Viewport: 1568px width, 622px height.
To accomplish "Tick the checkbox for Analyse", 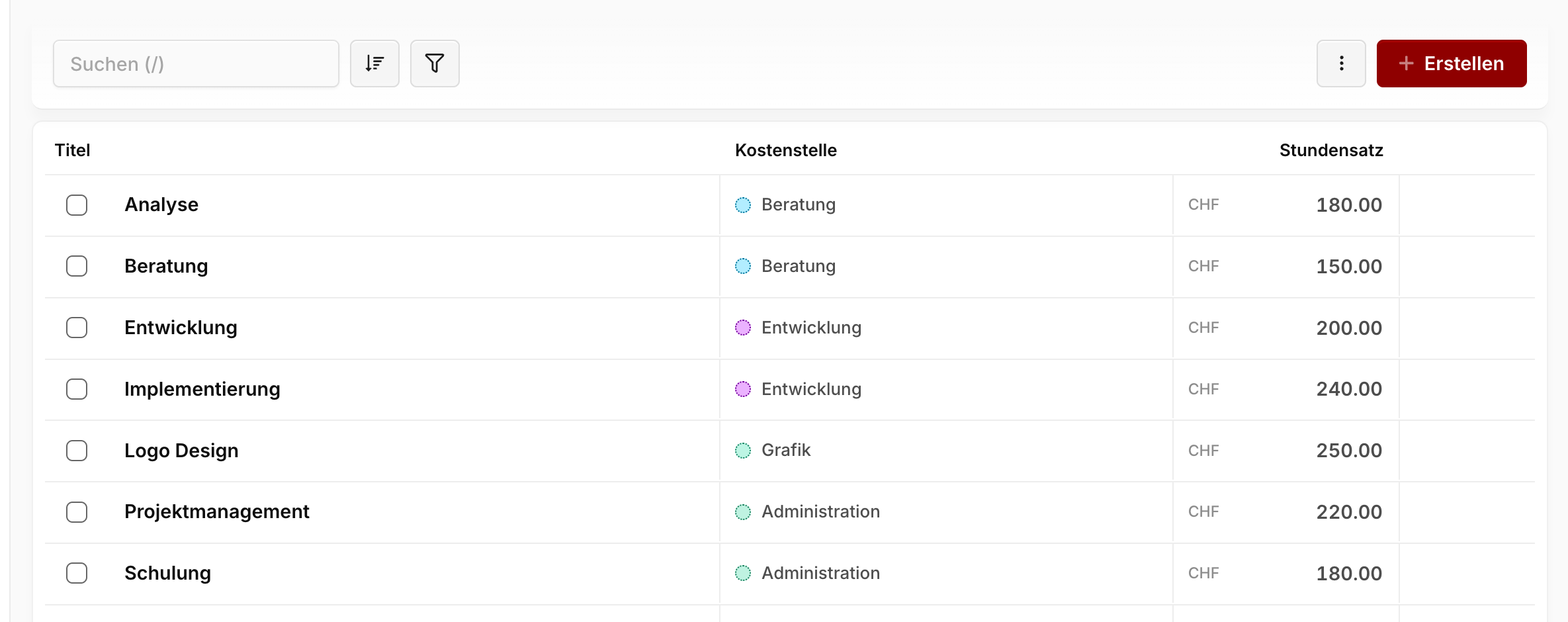I will [x=77, y=205].
